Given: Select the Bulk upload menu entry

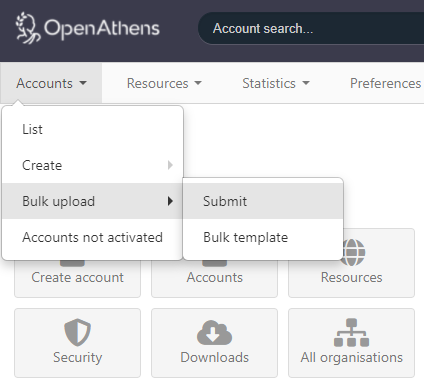Looking at the screenshot, I should (x=92, y=201).
